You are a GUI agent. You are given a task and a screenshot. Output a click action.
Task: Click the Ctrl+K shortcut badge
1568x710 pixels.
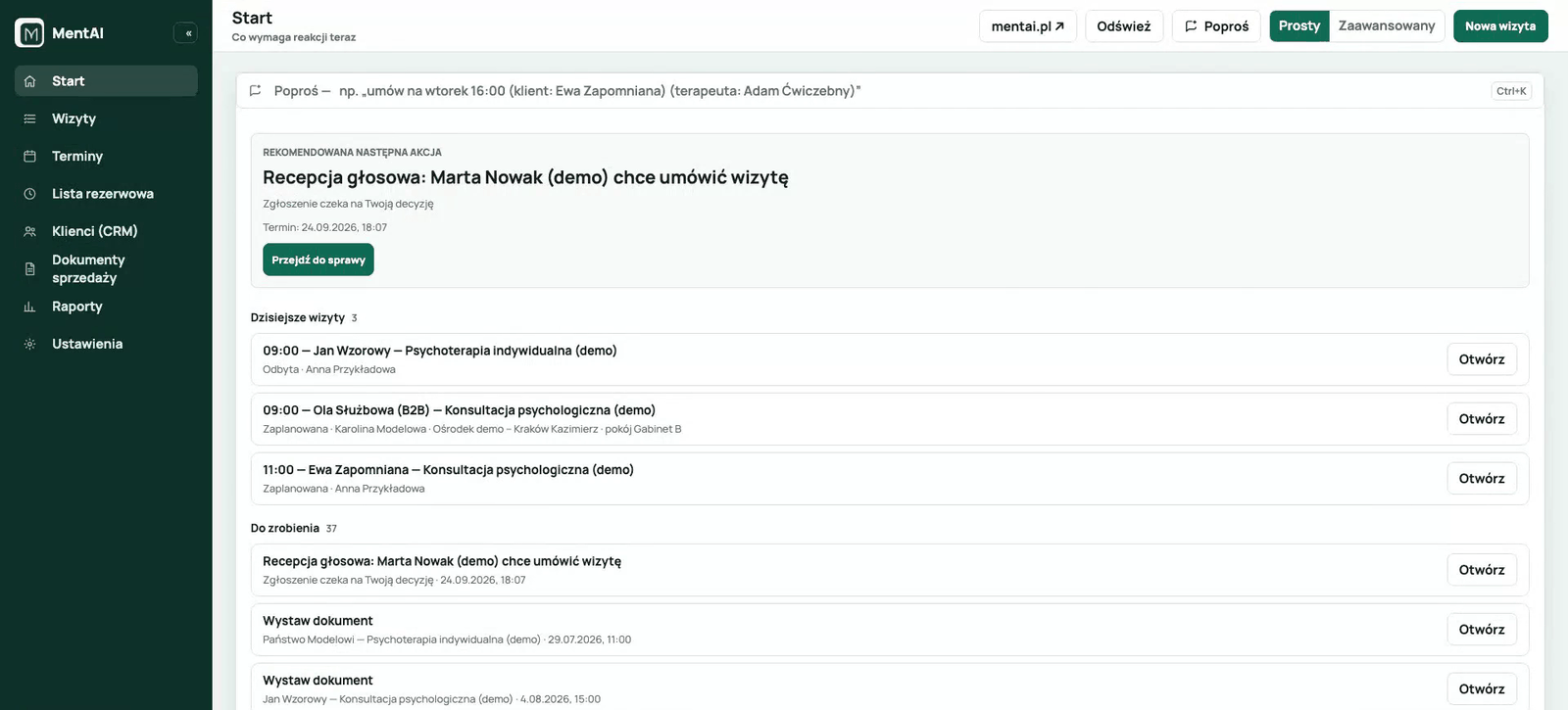click(x=1511, y=91)
